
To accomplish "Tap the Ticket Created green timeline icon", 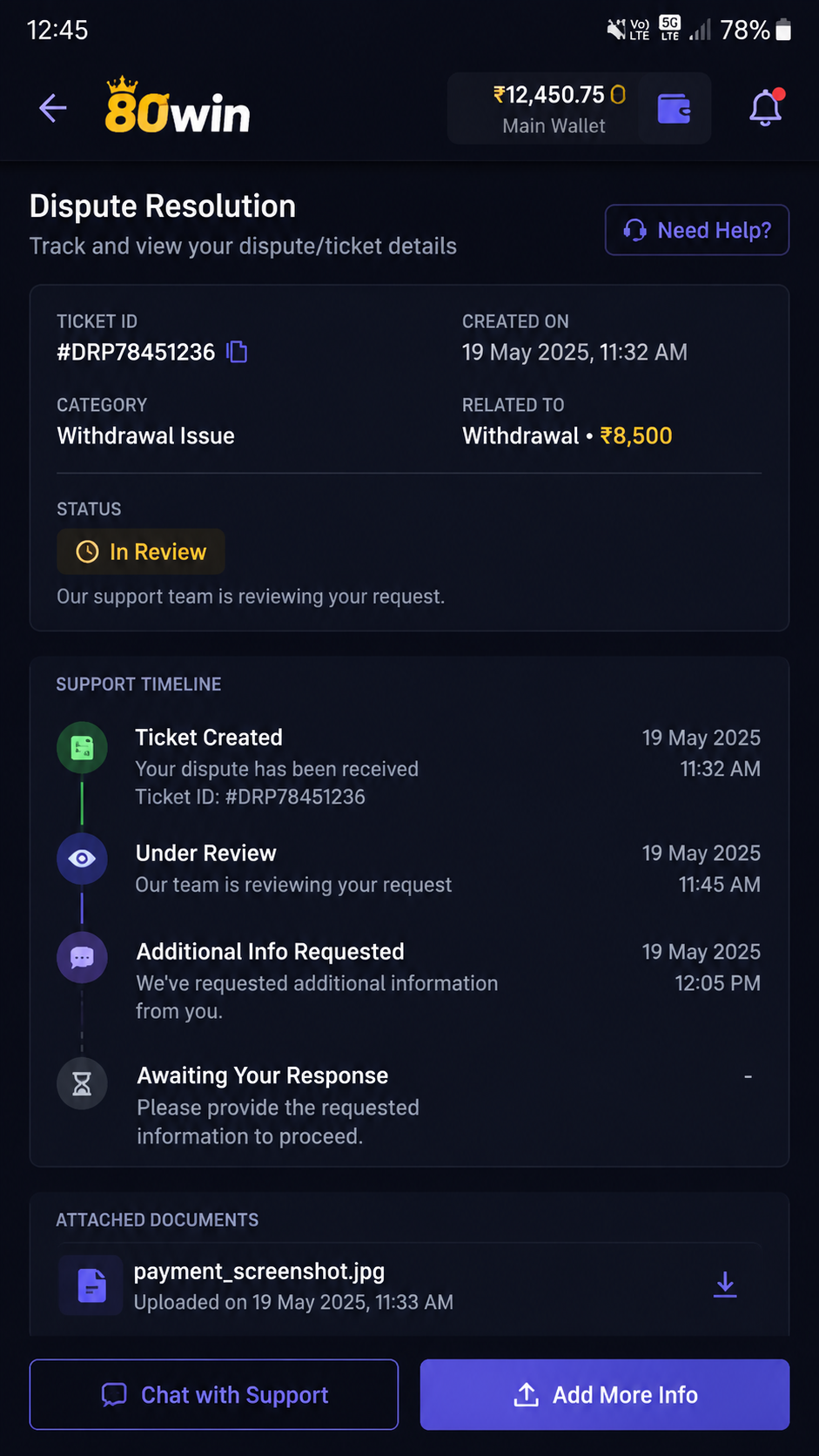I will tap(82, 747).
